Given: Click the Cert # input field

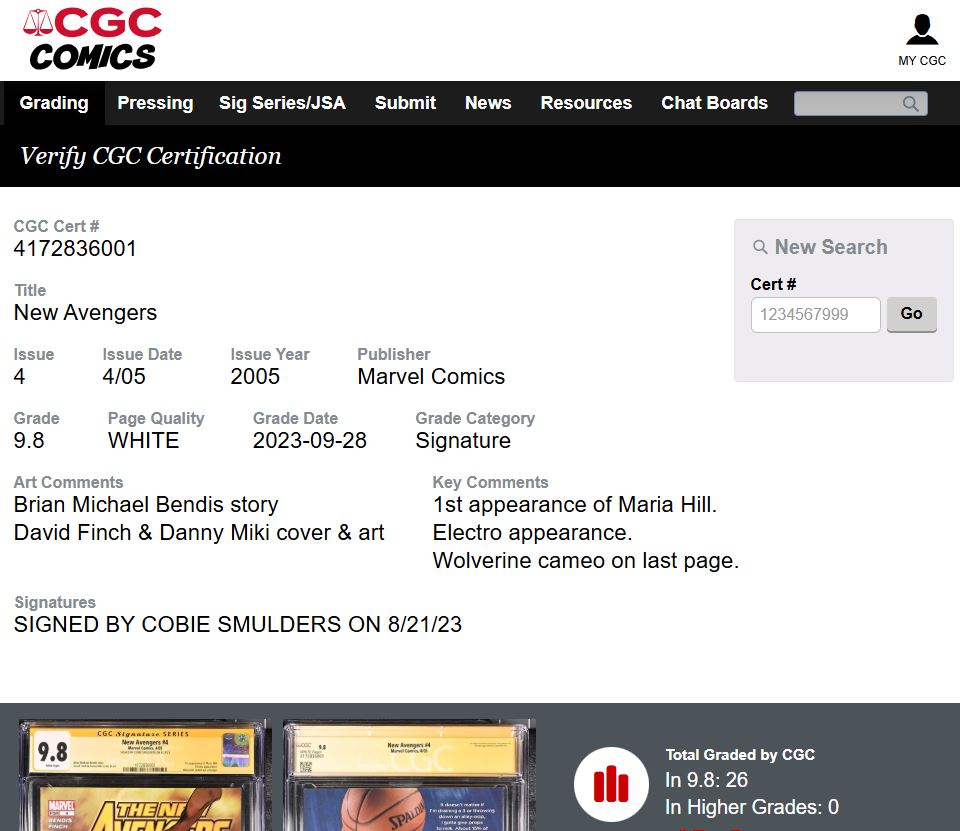Looking at the screenshot, I should coord(816,315).
